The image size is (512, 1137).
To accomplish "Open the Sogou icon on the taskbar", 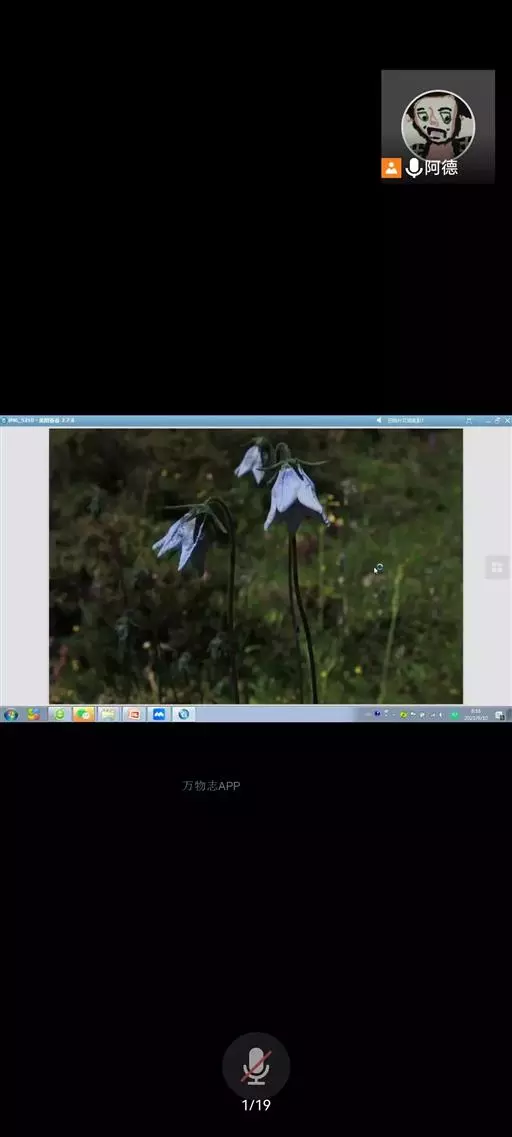I will (33, 714).
